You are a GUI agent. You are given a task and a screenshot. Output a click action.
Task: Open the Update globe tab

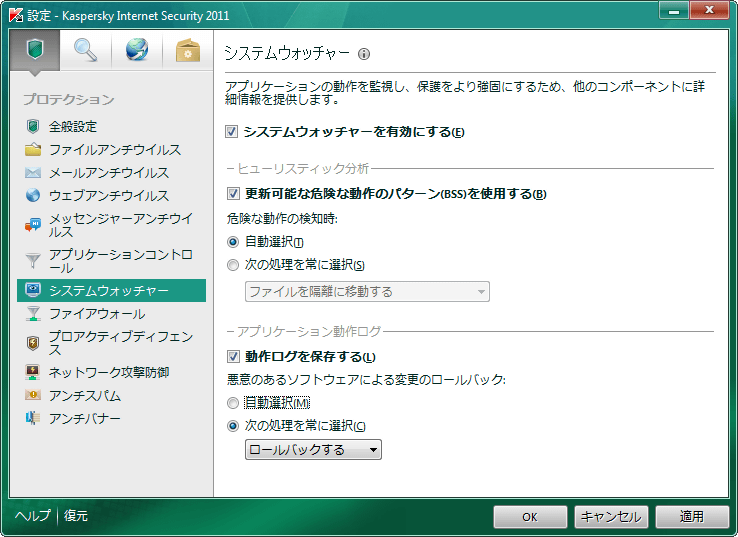tap(136, 50)
